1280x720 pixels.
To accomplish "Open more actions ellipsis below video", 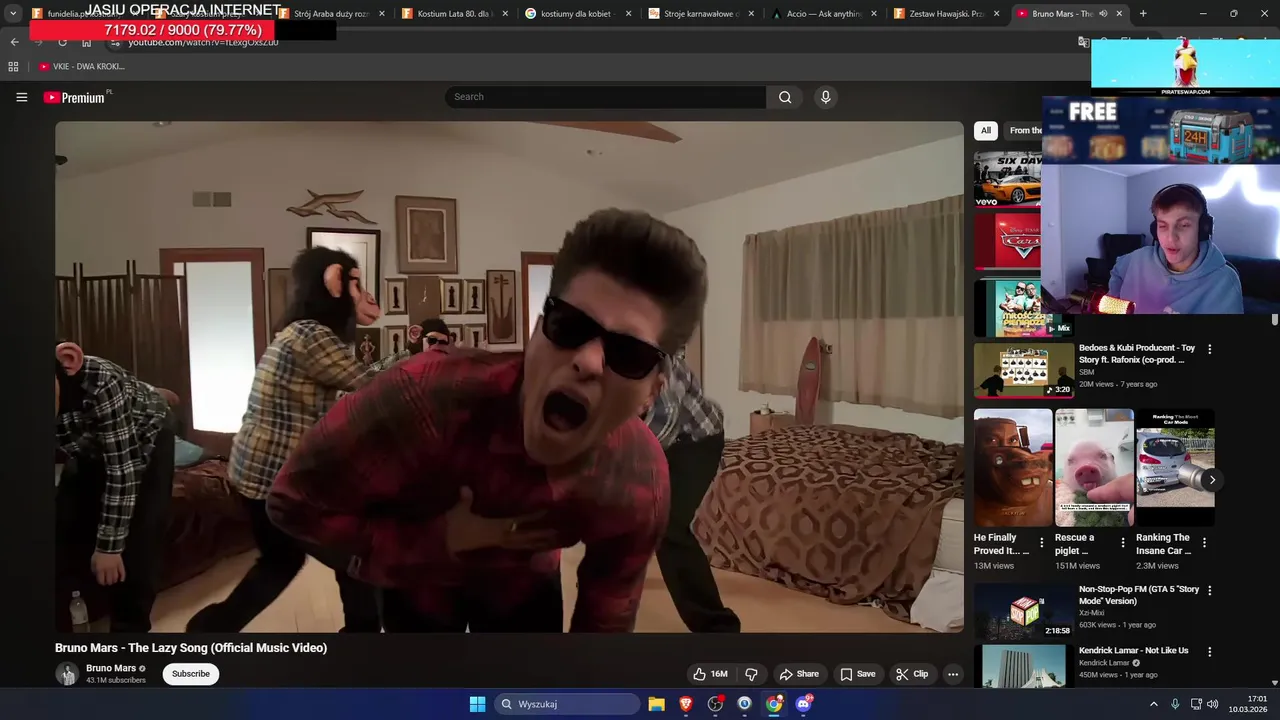I will [x=953, y=674].
